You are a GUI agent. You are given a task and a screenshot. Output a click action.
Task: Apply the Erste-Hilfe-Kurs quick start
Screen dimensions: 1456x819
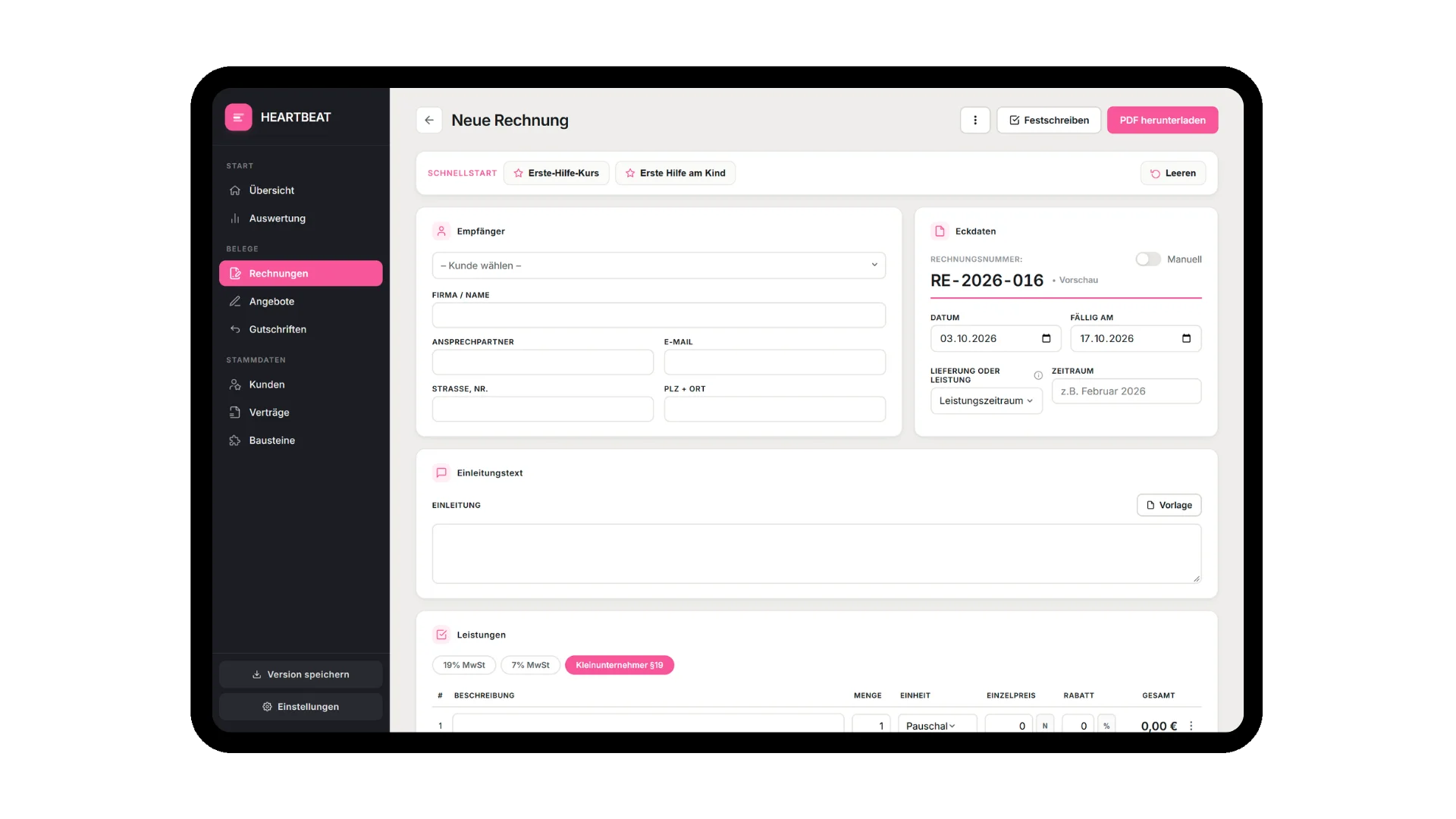point(556,173)
